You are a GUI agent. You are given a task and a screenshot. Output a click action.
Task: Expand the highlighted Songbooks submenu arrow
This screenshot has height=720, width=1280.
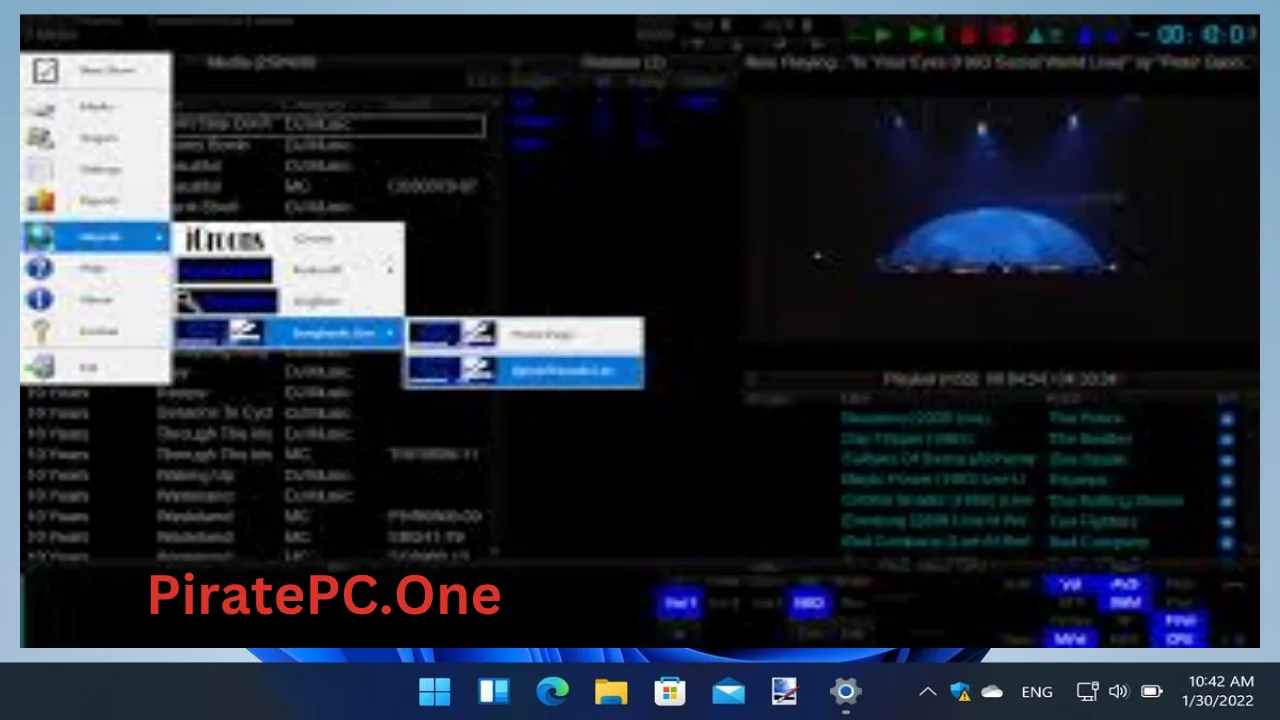click(x=390, y=333)
